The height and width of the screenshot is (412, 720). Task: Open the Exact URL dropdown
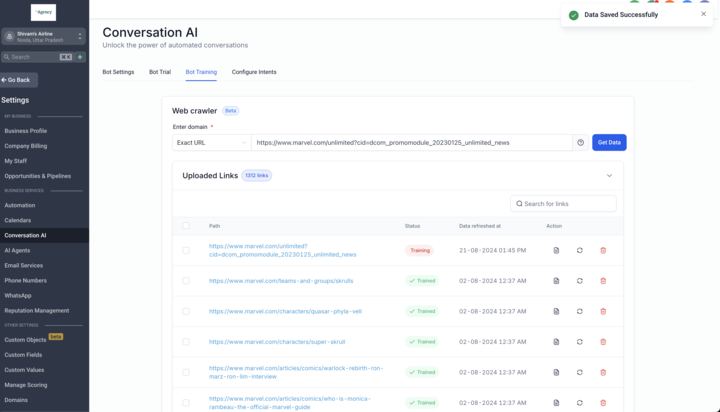point(211,143)
